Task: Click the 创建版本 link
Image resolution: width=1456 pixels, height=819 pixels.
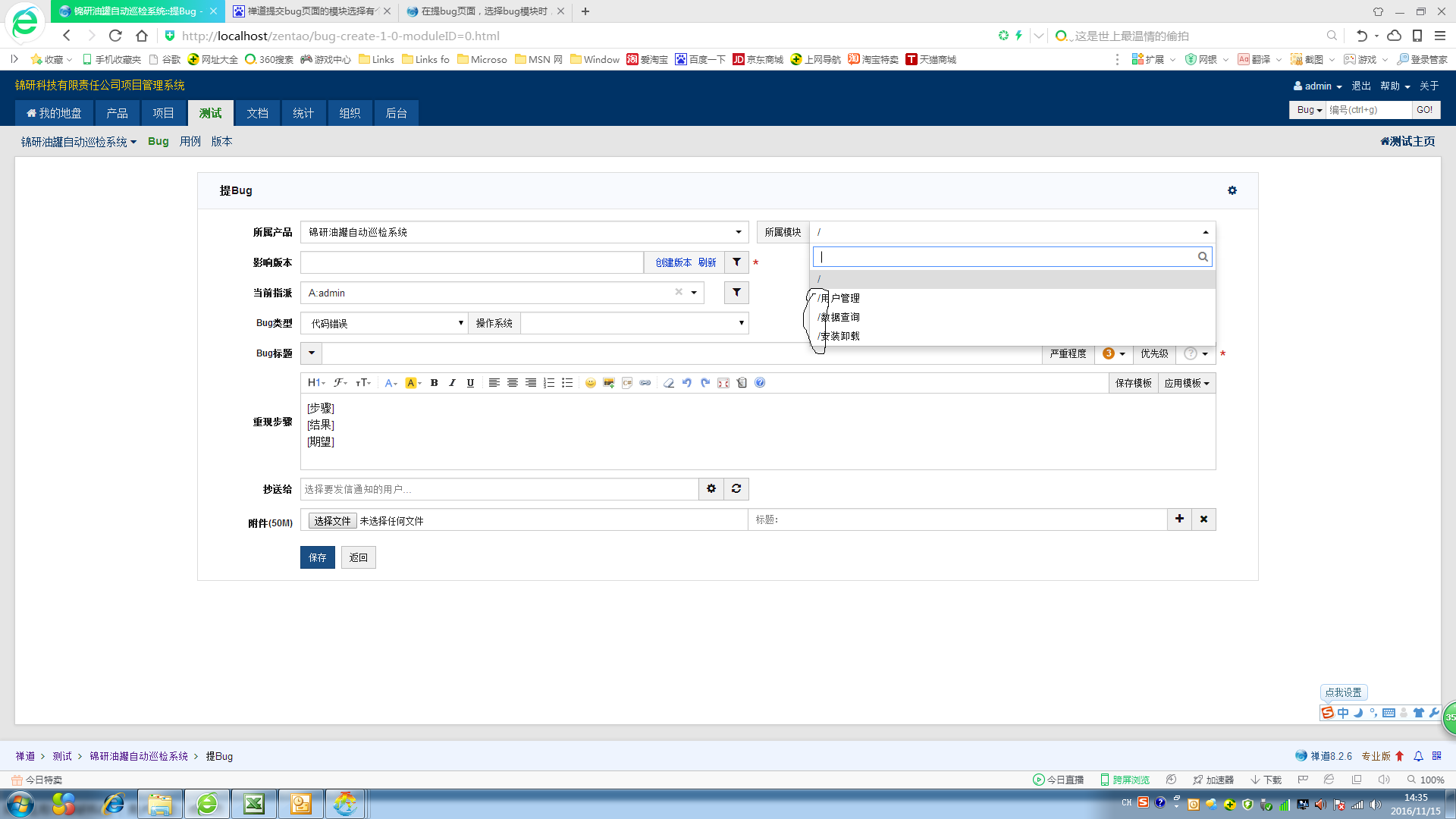Action: [x=673, y=262]
